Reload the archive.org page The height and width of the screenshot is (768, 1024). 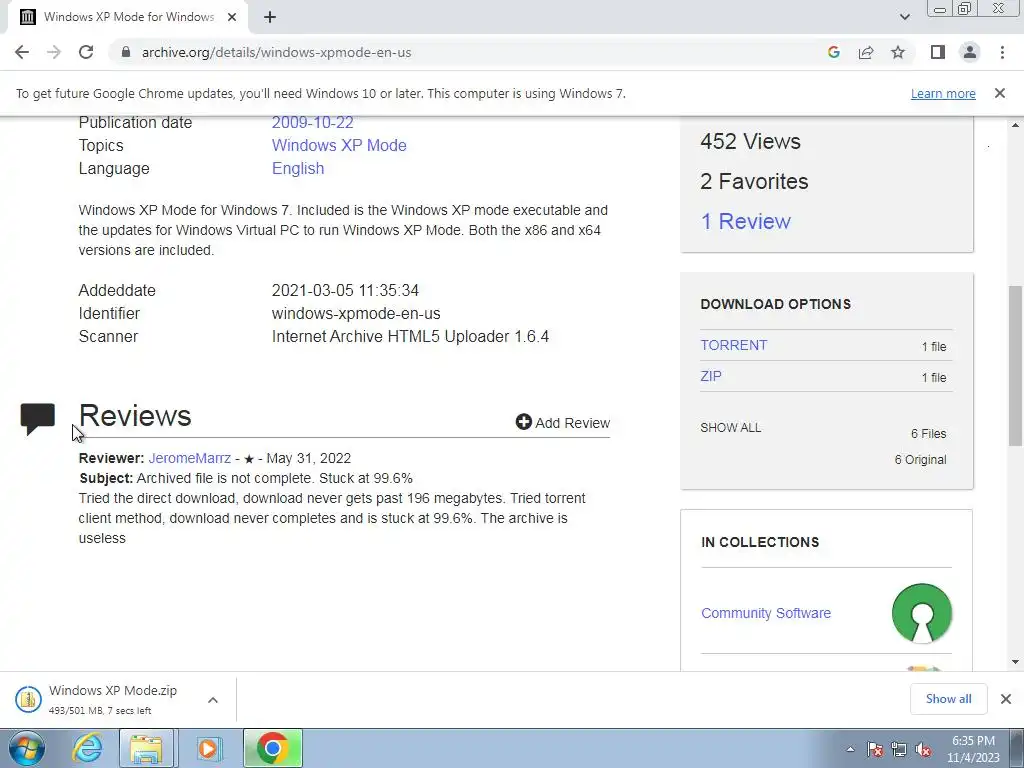pyautogui.click(x=86, y=52)
